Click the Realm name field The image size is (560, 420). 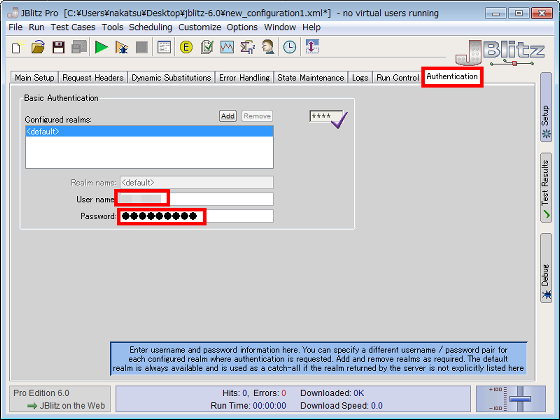coord(197,182)
